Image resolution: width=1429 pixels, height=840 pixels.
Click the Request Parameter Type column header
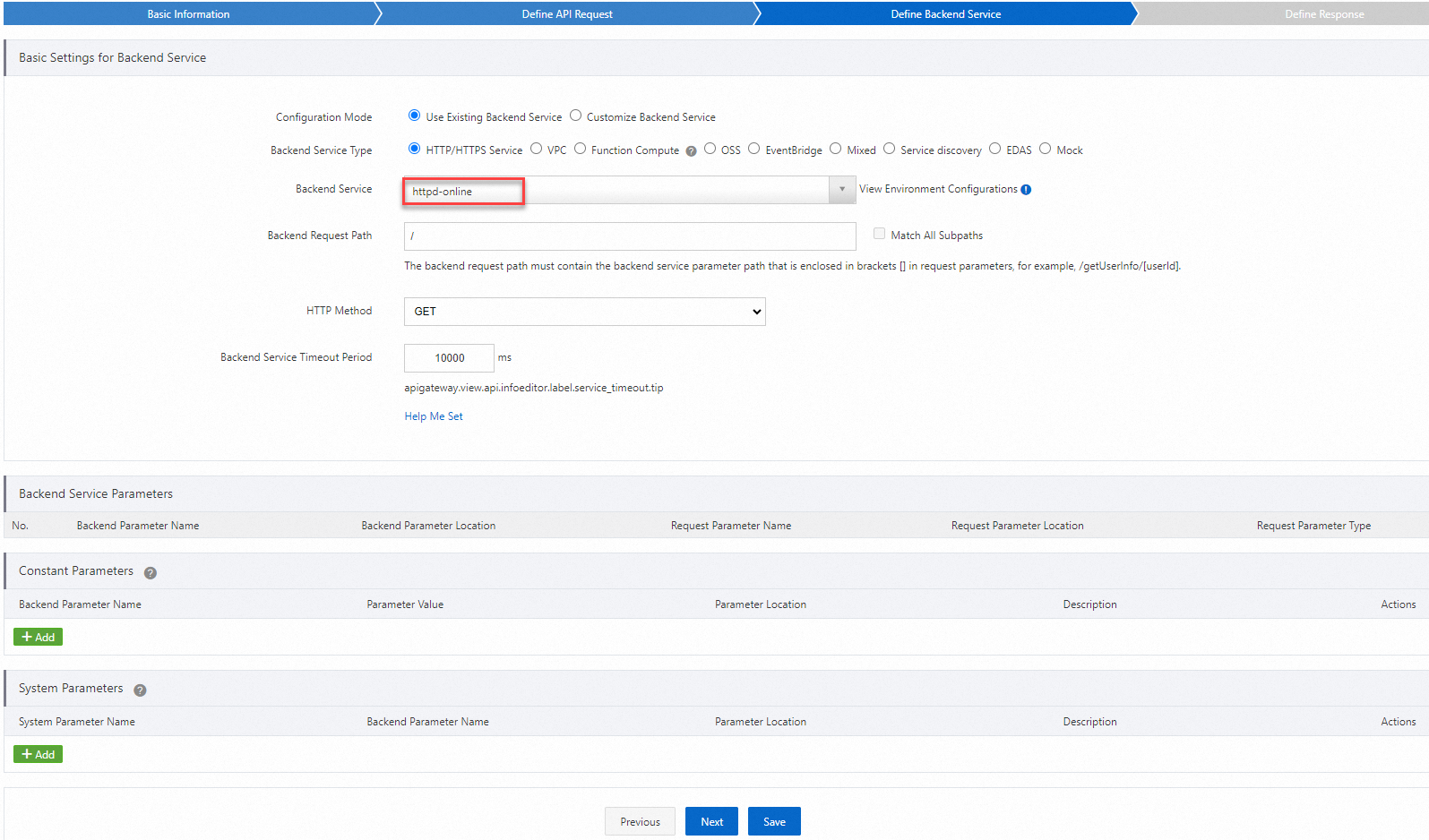(1313, 526)
